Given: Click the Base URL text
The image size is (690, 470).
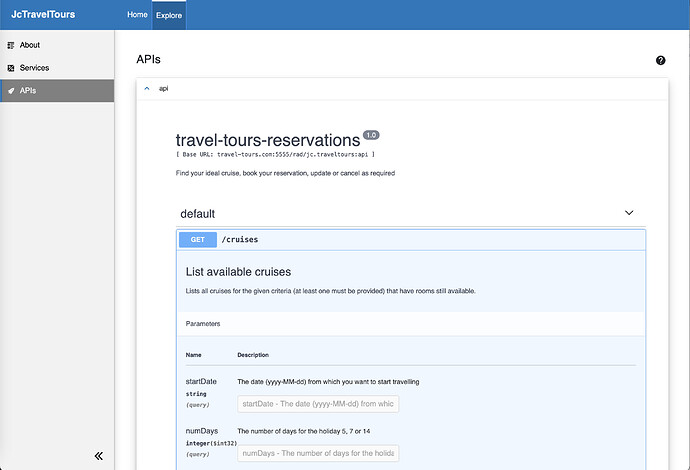Looking at the screenshot, I should click(275, 154).
